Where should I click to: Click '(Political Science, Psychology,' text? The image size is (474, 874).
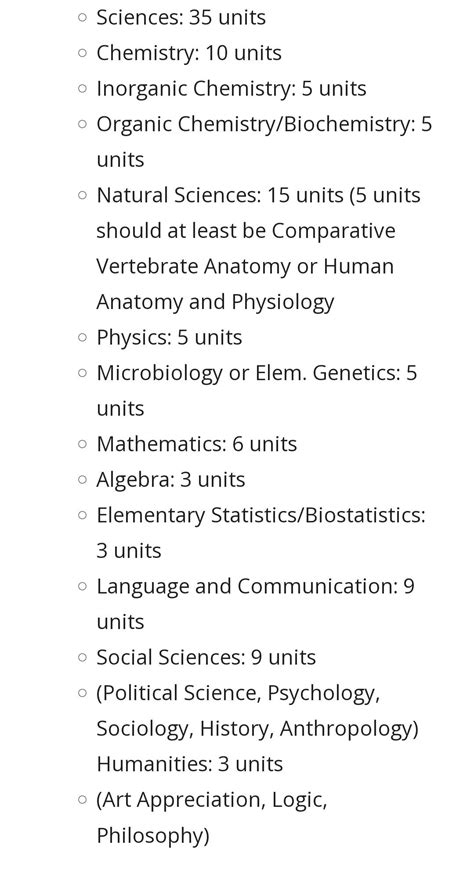click(x=238, y=693)
